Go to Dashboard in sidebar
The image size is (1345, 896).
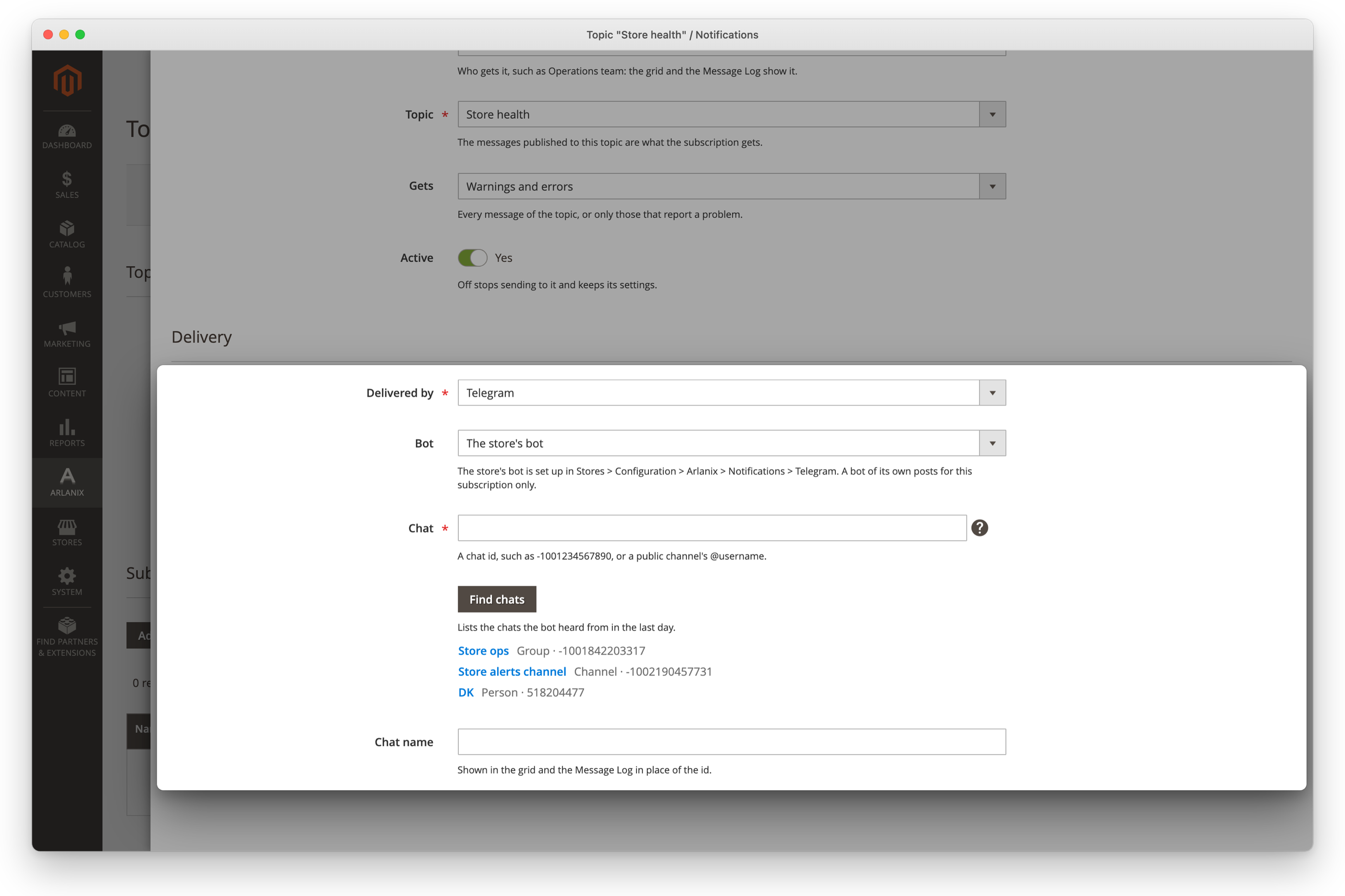coord(67,136)
